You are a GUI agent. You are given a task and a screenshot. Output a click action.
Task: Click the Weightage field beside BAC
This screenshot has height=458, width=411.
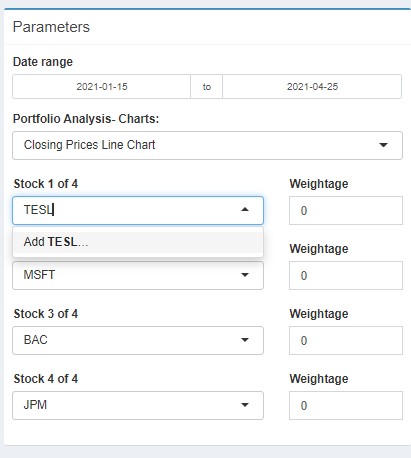pyautogui.click(x=346, y=340)
